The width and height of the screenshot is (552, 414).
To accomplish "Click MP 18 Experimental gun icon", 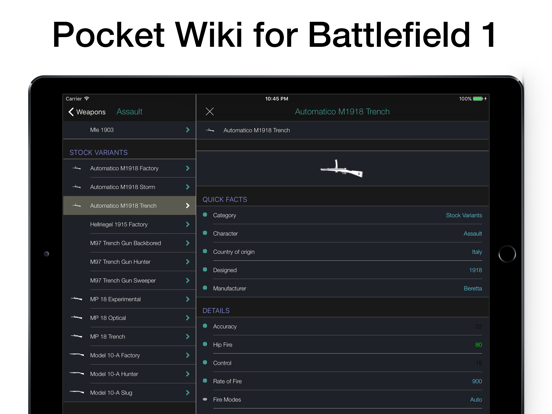I will click(x=76, y=299).
